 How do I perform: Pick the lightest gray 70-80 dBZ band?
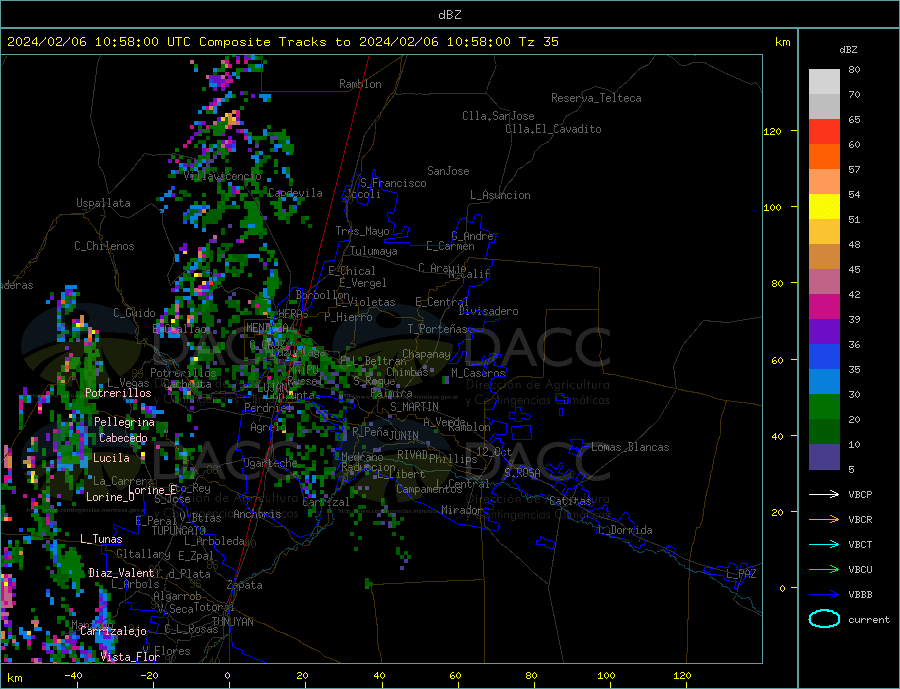(x=824, y=82)
